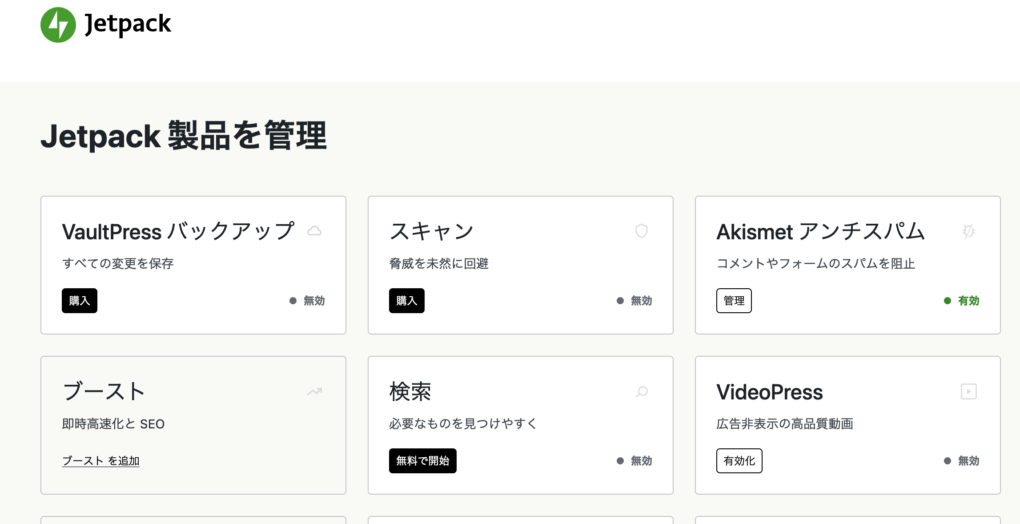The height and width of the screenshot is (524, 1020).
Task: Click the ブースト を追加 link
Action: click(x=101, y=461)
